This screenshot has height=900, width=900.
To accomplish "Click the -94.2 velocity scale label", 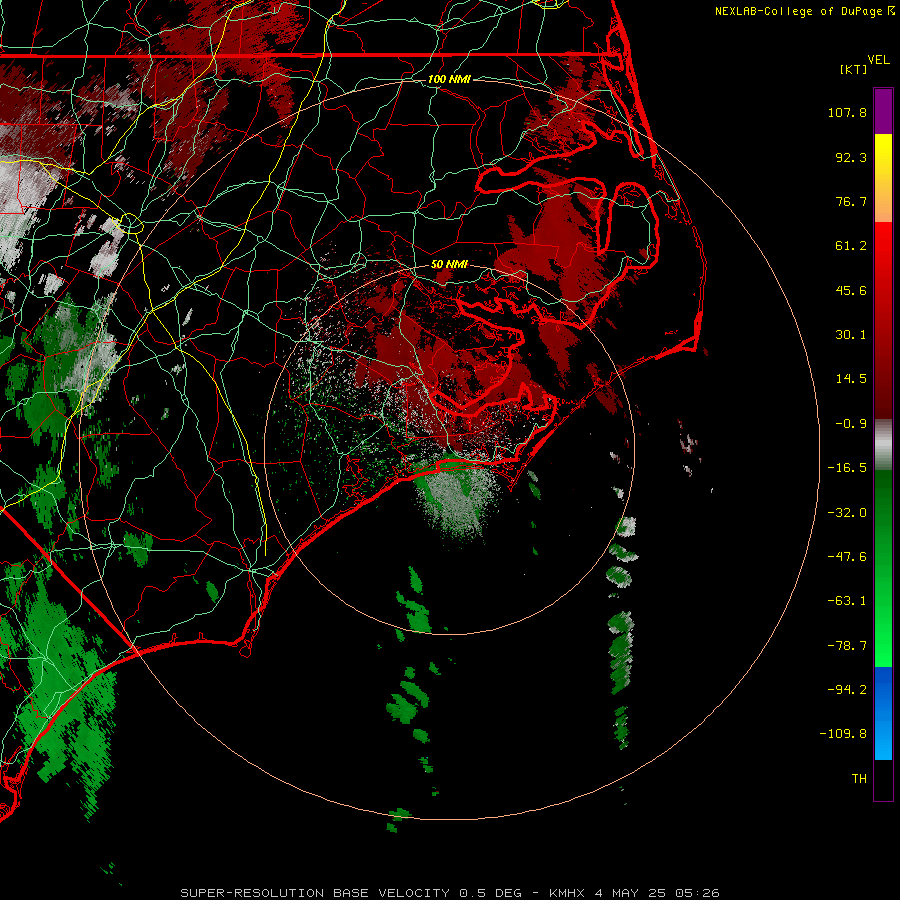I will (847, 689).
